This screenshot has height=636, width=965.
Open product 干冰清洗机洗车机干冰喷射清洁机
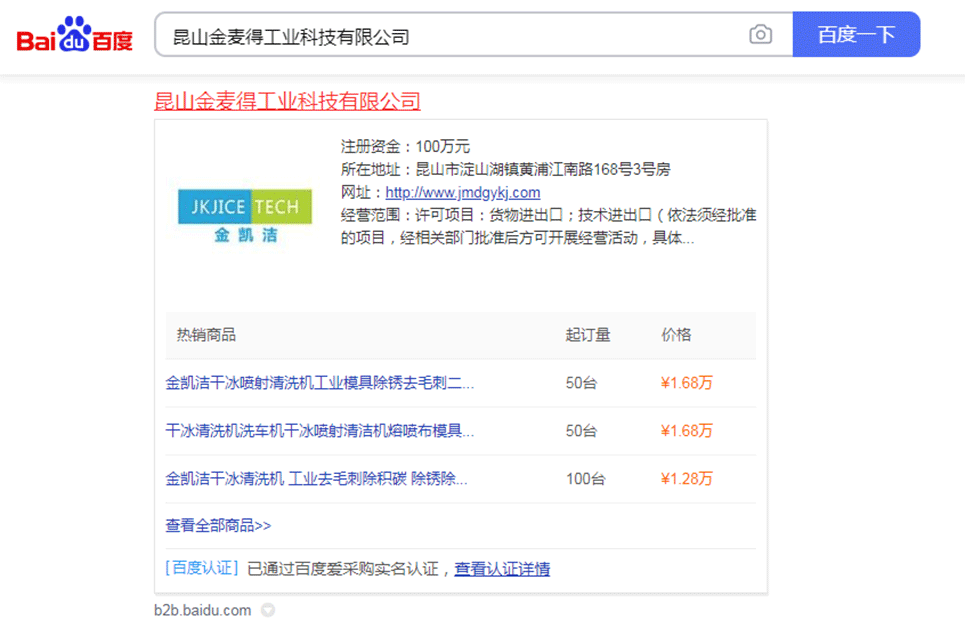[x=320, y=431]
